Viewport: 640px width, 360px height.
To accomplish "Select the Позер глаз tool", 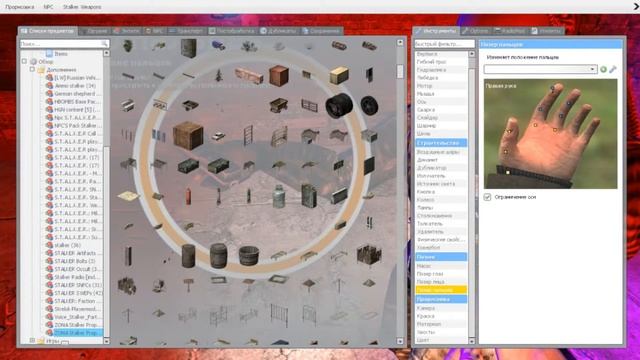I will click(441, 274).
